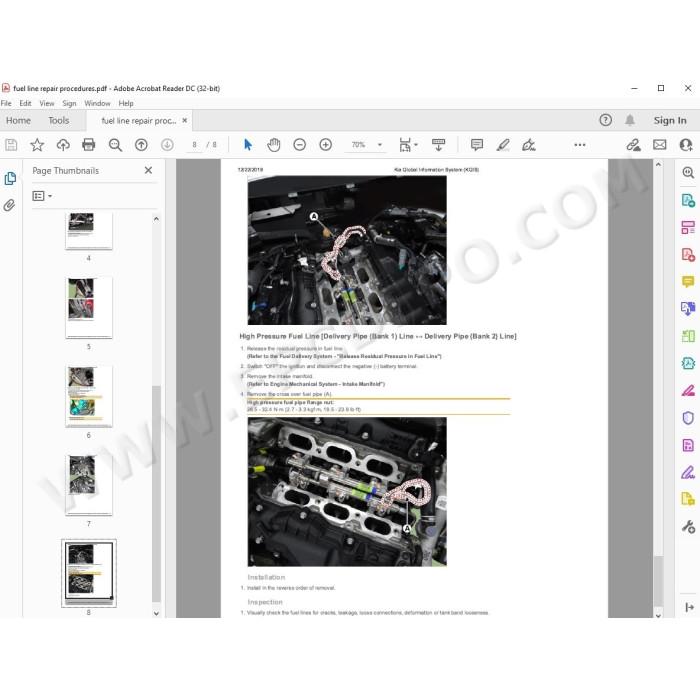Go to previous page
700x700 pixels.
[141, 145]
